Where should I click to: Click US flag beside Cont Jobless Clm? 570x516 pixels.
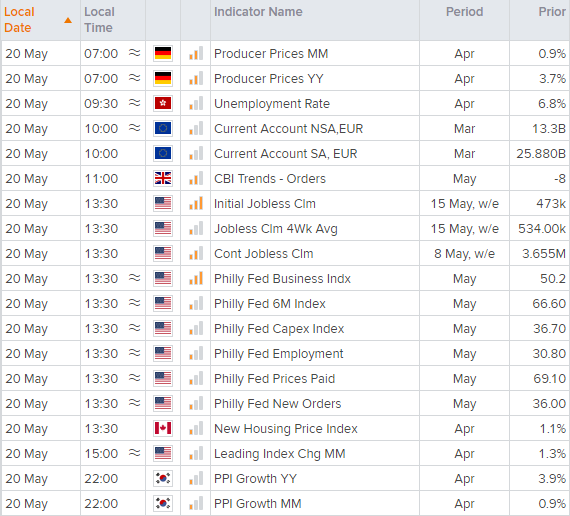click(x=163, y=253)
